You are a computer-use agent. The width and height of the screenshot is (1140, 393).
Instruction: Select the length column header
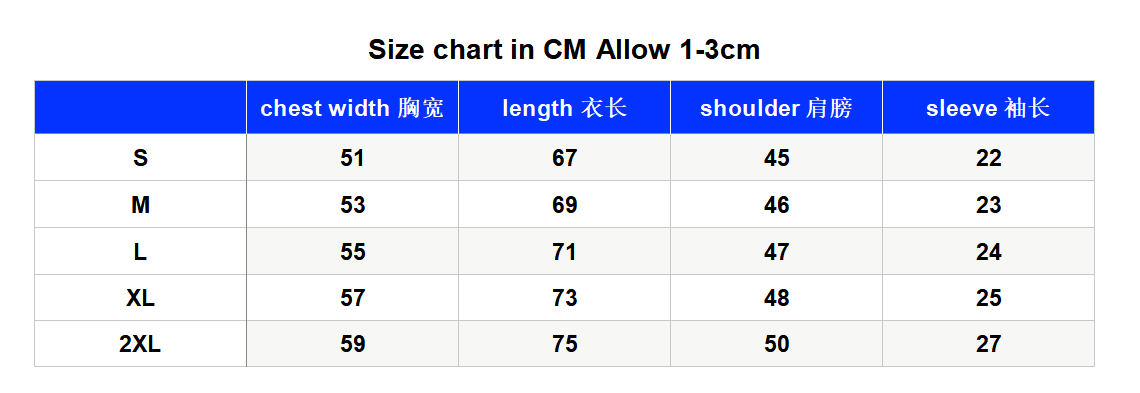coord(564,108)
